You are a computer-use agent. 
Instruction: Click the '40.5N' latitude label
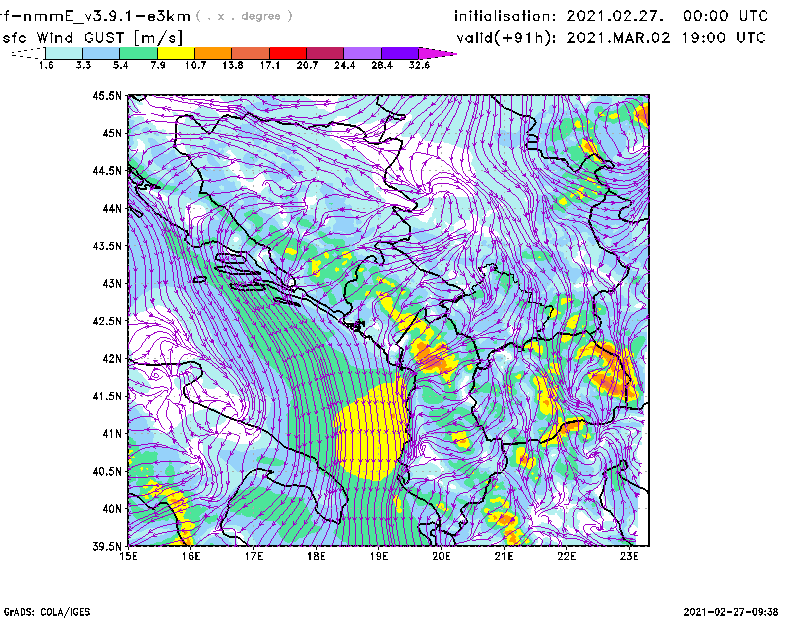107,471
